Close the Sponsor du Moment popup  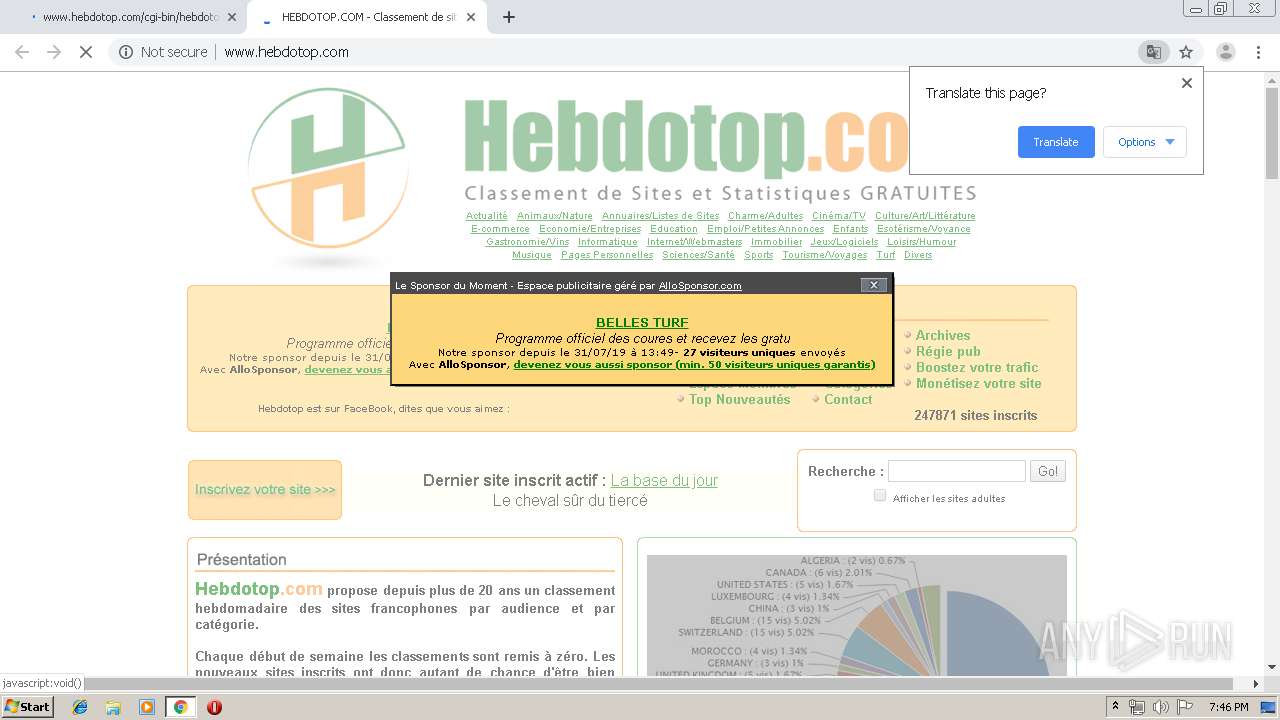point(874,285)
